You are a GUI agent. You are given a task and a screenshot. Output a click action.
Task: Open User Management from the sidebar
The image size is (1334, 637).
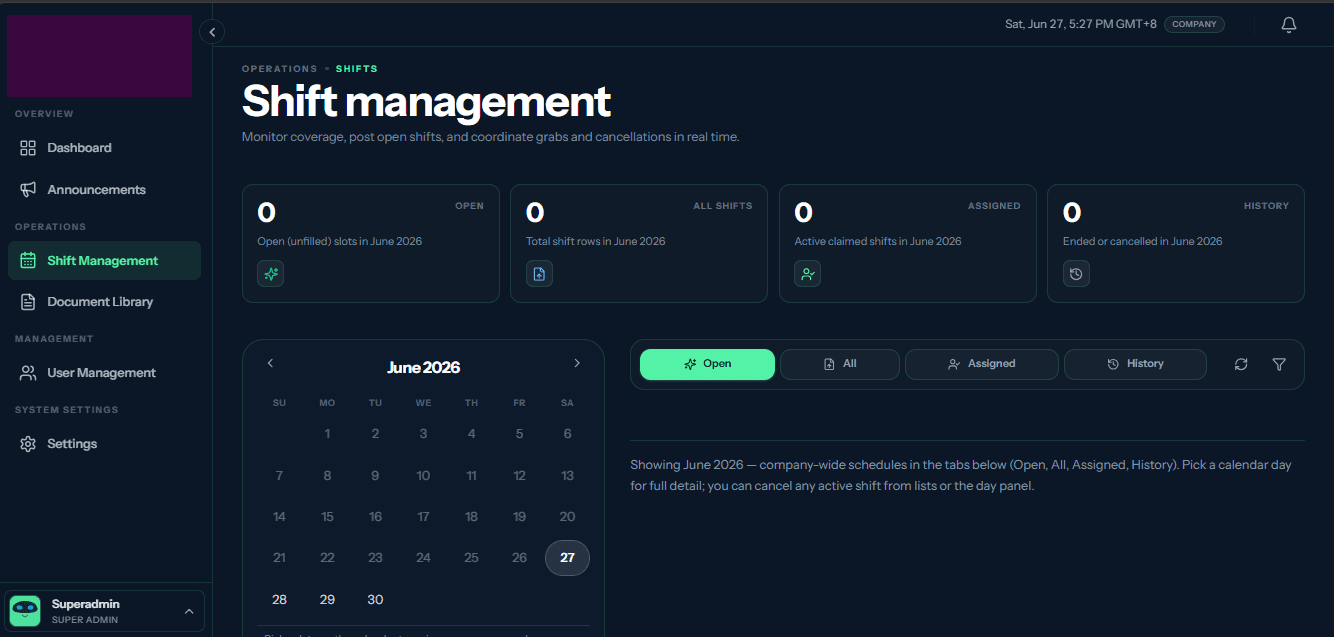pos(104,373)
